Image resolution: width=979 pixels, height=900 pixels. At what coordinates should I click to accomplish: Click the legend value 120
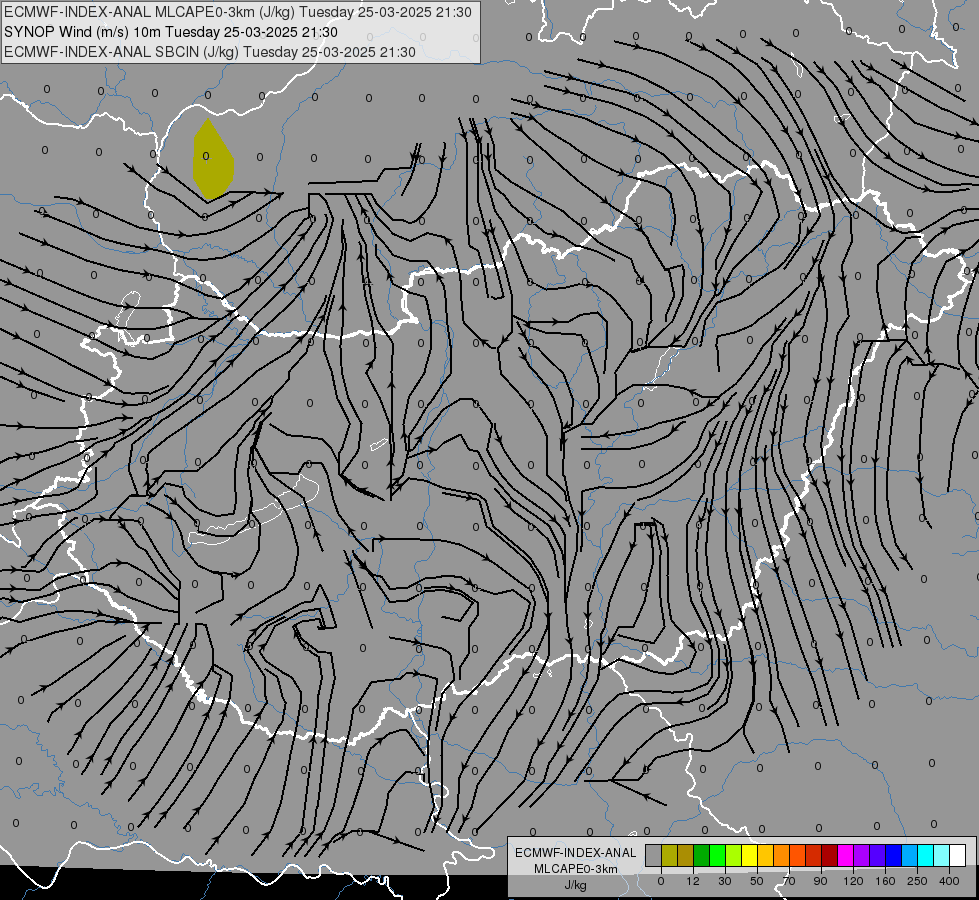pos(854,881)
